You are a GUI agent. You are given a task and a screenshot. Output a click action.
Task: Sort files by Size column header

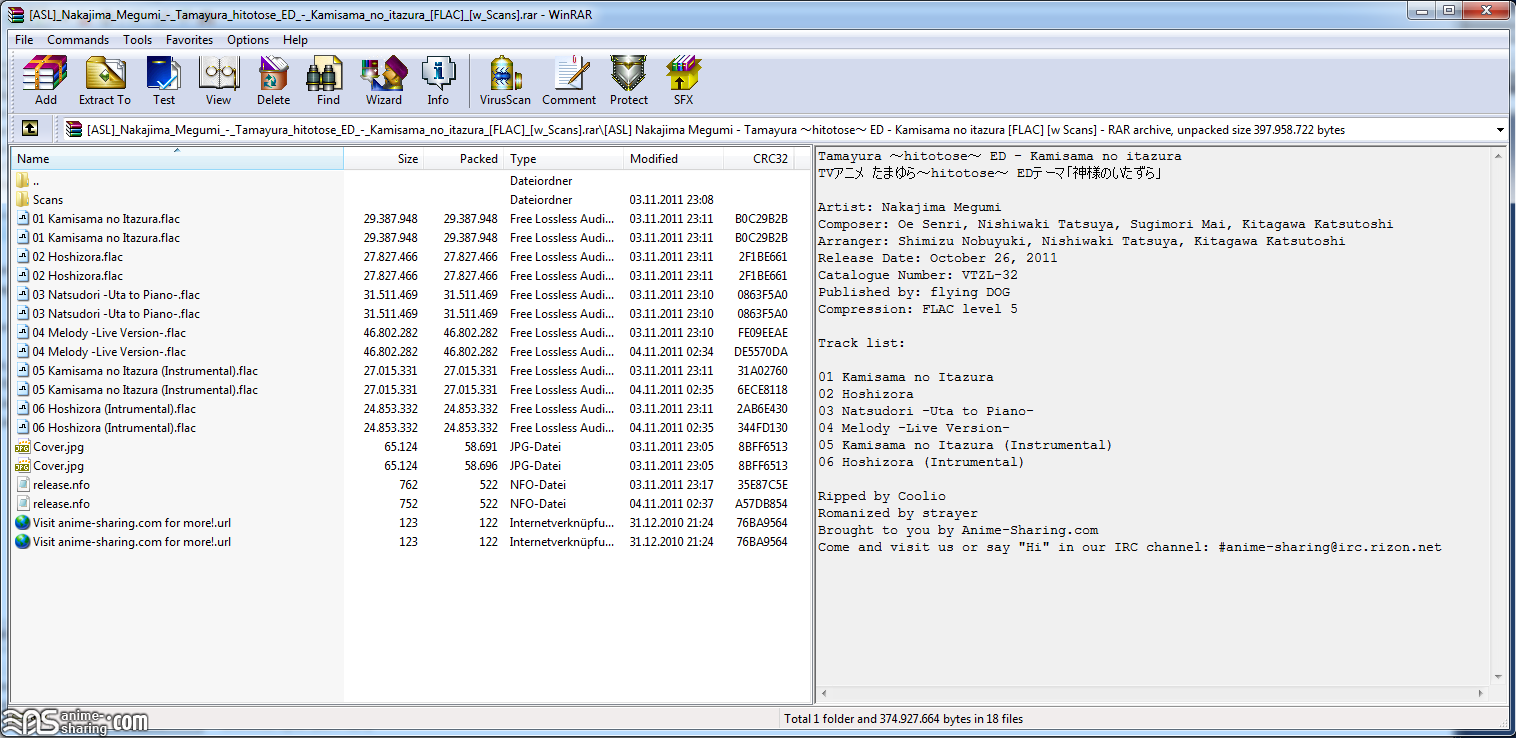tap(384, 159)
